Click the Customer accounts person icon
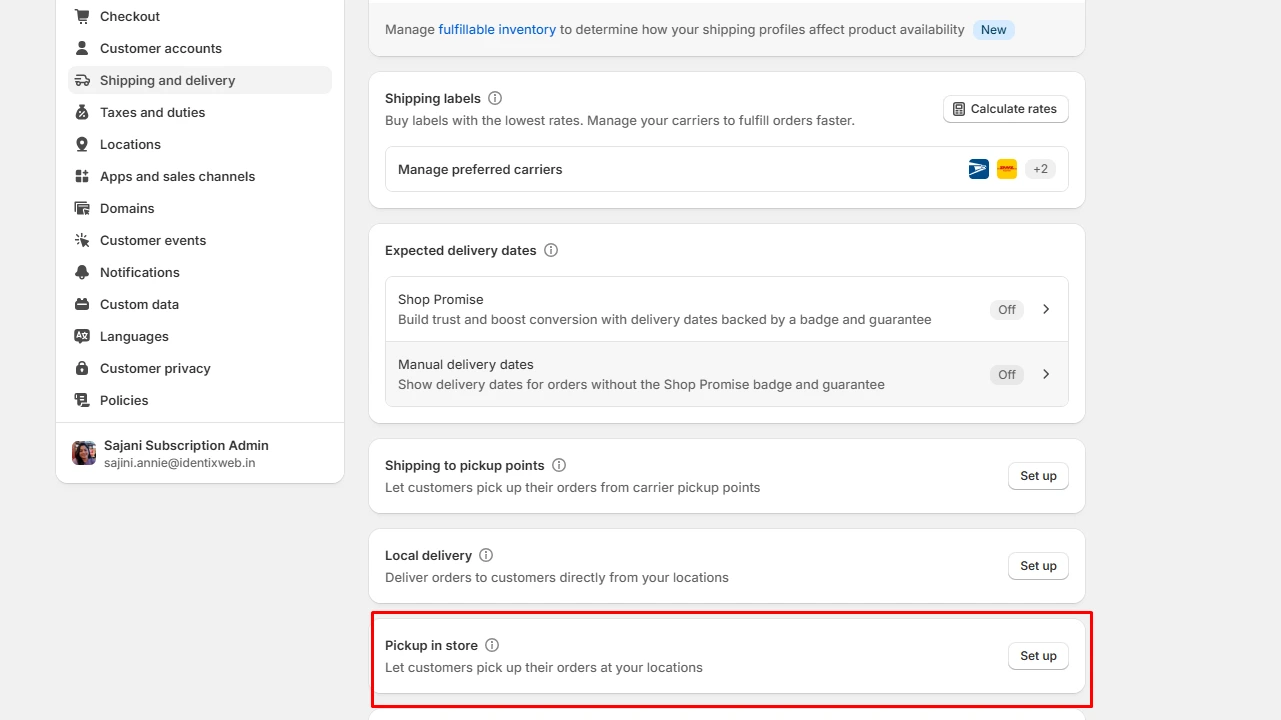Viewport: 1281px width, 720px height. click(82, 48)
